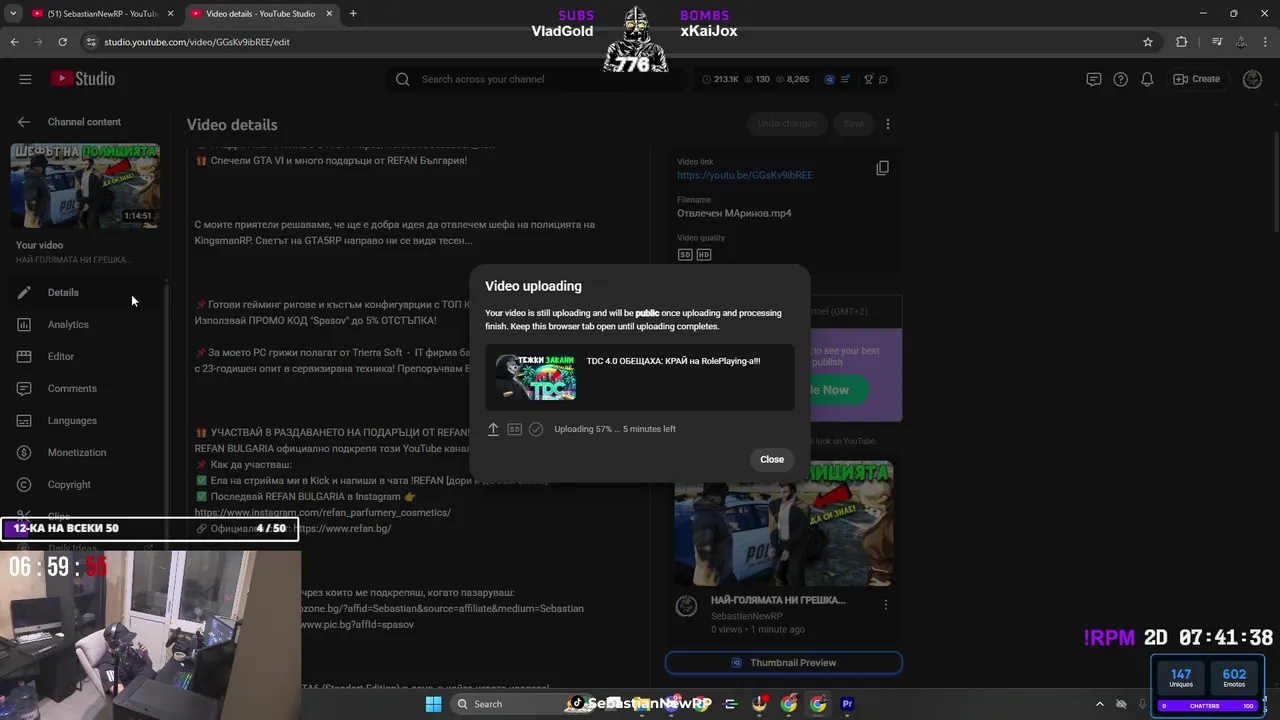Show hidden system tray icons
Screen dimensions: 1280x720
click(1099, 704)
